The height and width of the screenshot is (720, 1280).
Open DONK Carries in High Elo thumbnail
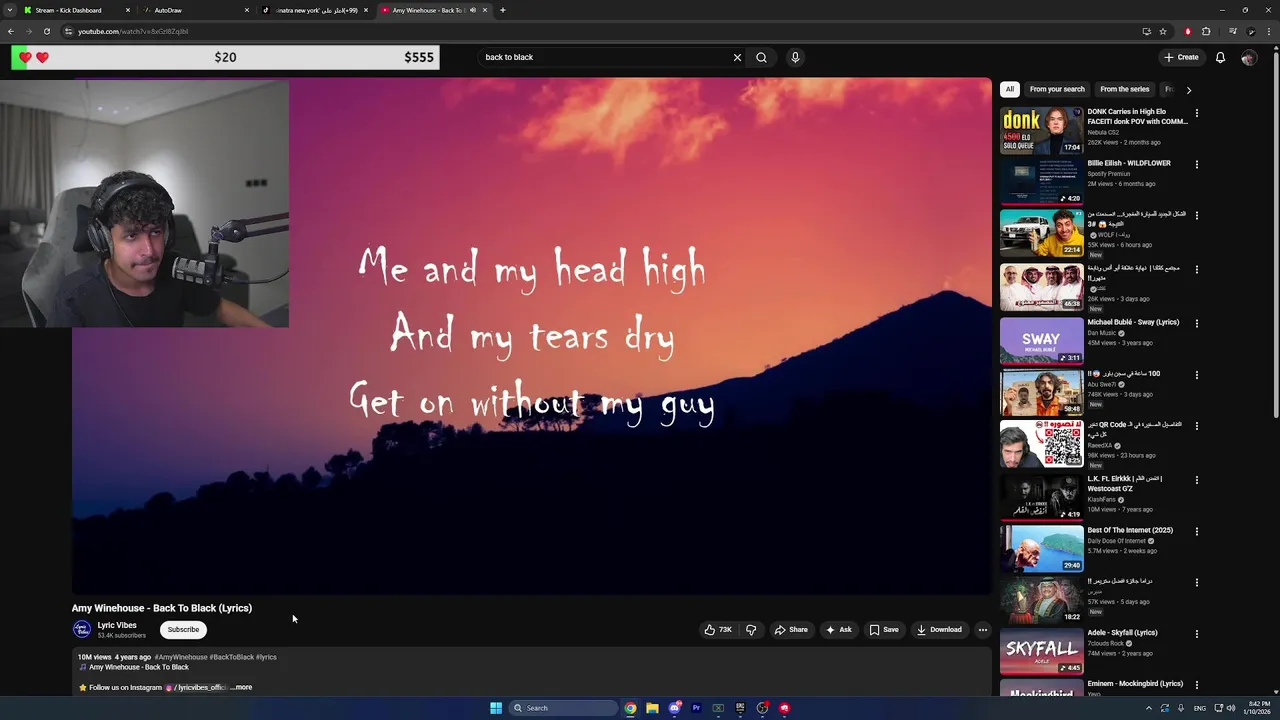(x=1041, y=130)
